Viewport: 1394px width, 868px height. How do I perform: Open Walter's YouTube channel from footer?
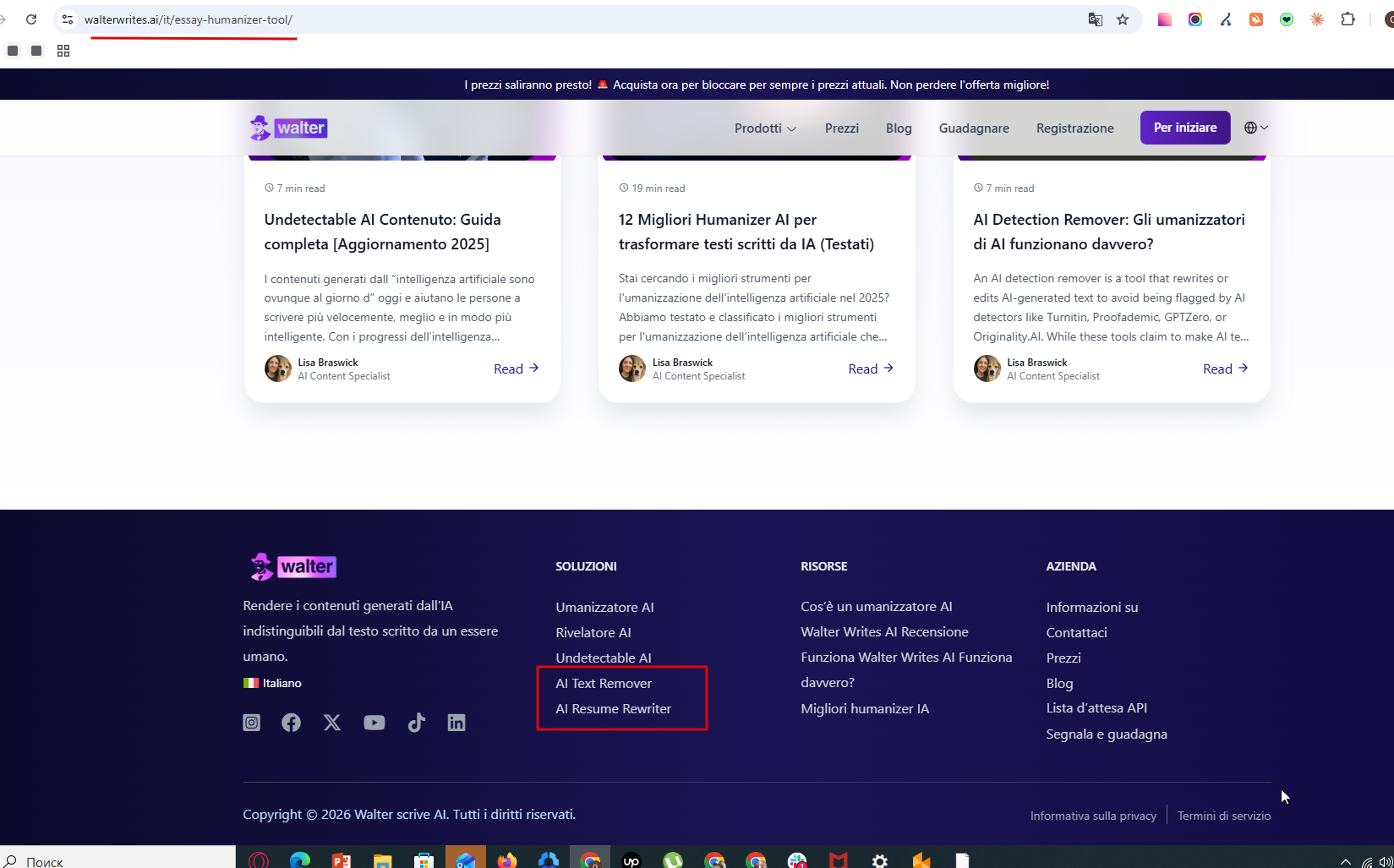[374, 723]
